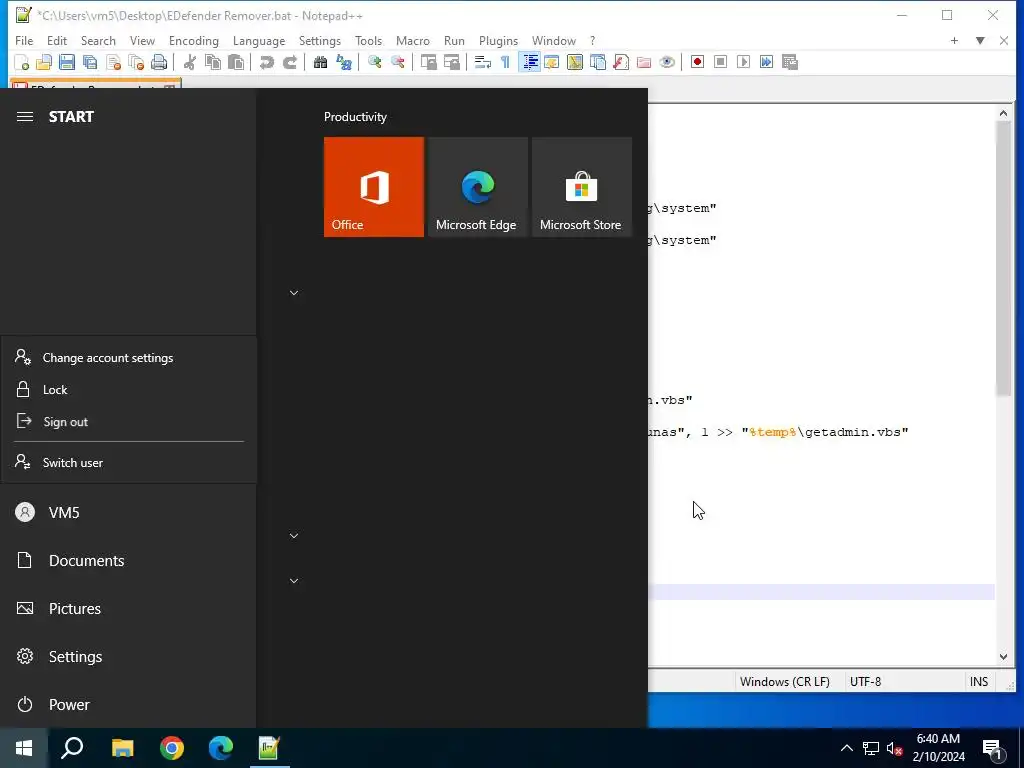Open the down-triangle dropdown beside menu bar
The height and width of the screenshot is (768, 1024).
point(980,40)
